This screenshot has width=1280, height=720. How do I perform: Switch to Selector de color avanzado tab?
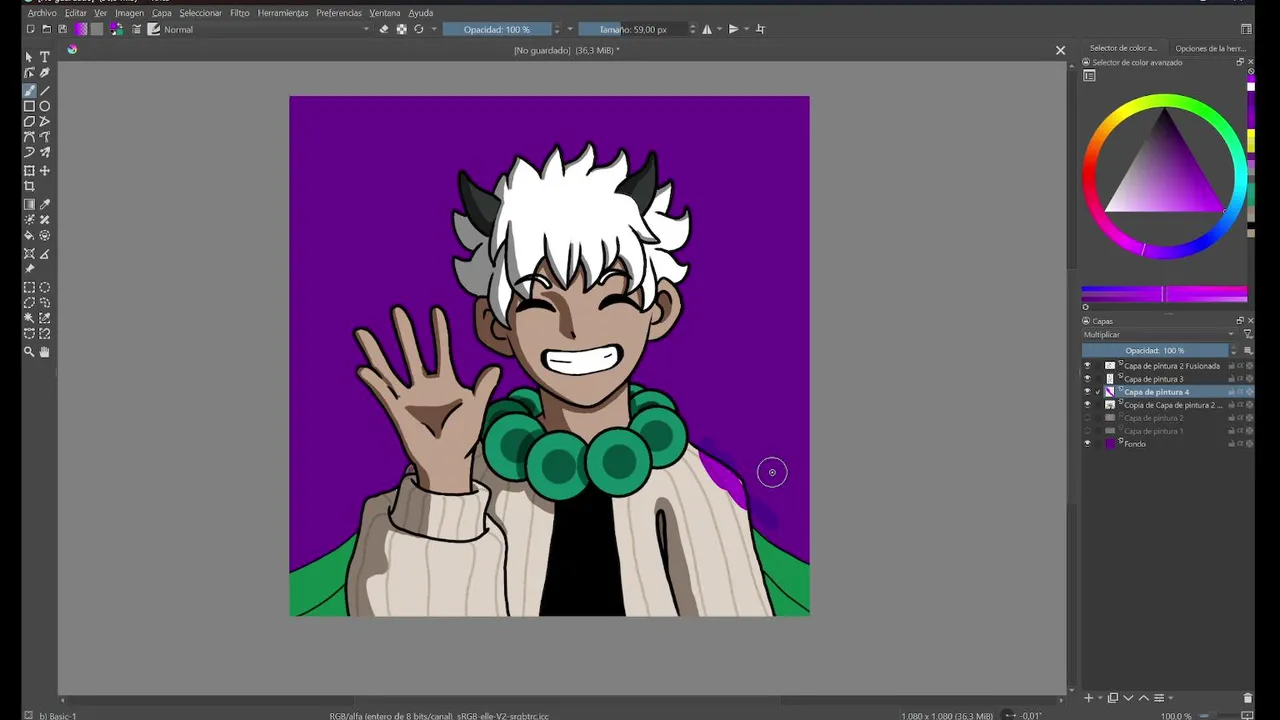[x=1123, y=48]
